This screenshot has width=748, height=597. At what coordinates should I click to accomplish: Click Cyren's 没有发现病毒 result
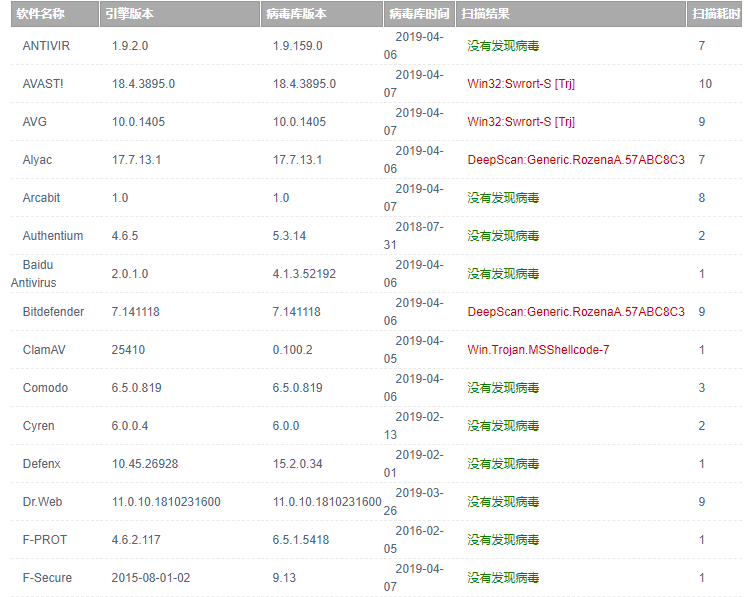(x=503, y=426)
